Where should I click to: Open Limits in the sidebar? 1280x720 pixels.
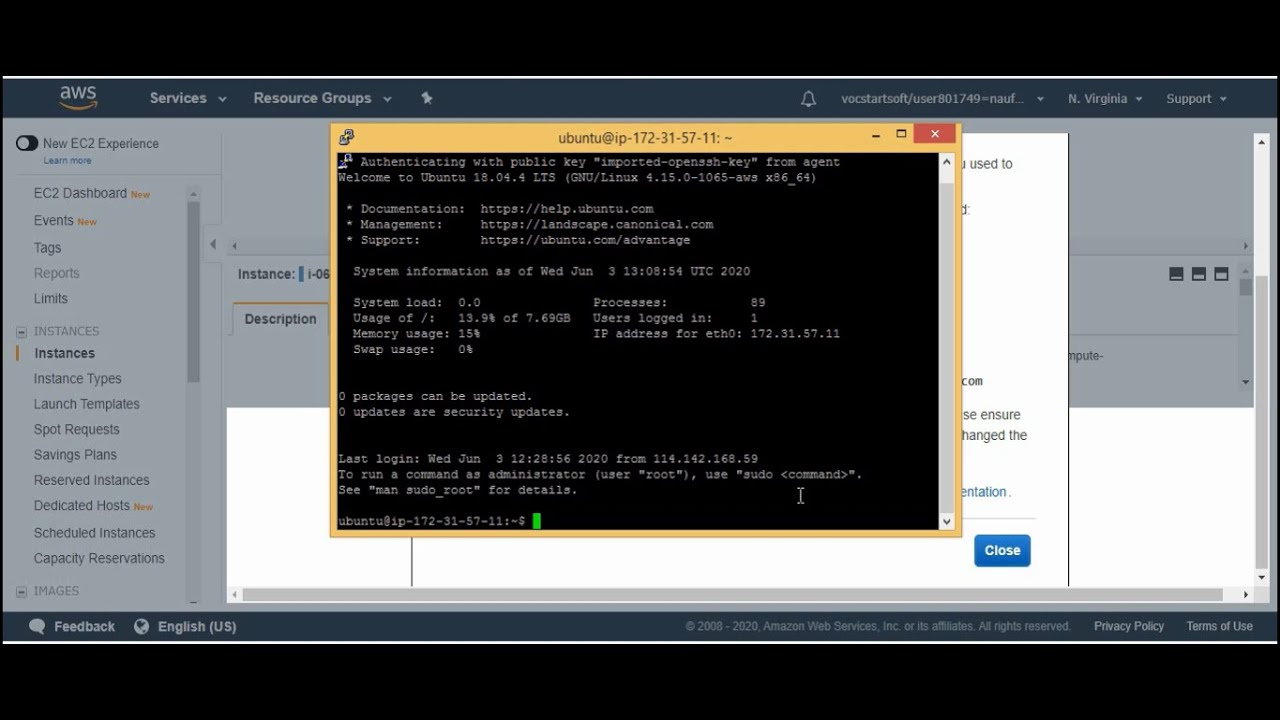(x=51, y=298)
